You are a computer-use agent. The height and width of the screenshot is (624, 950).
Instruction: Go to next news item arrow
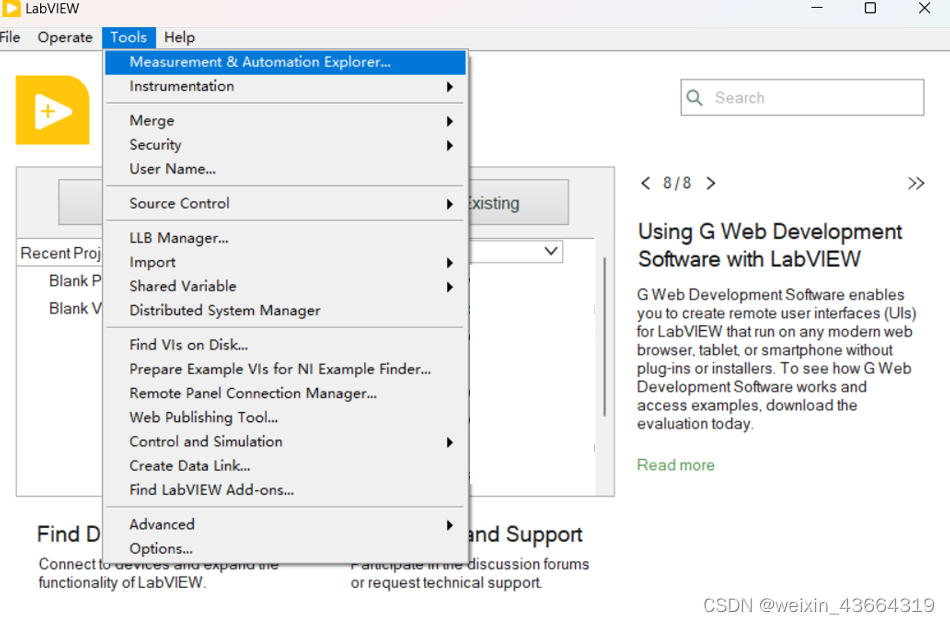(711, 183)
